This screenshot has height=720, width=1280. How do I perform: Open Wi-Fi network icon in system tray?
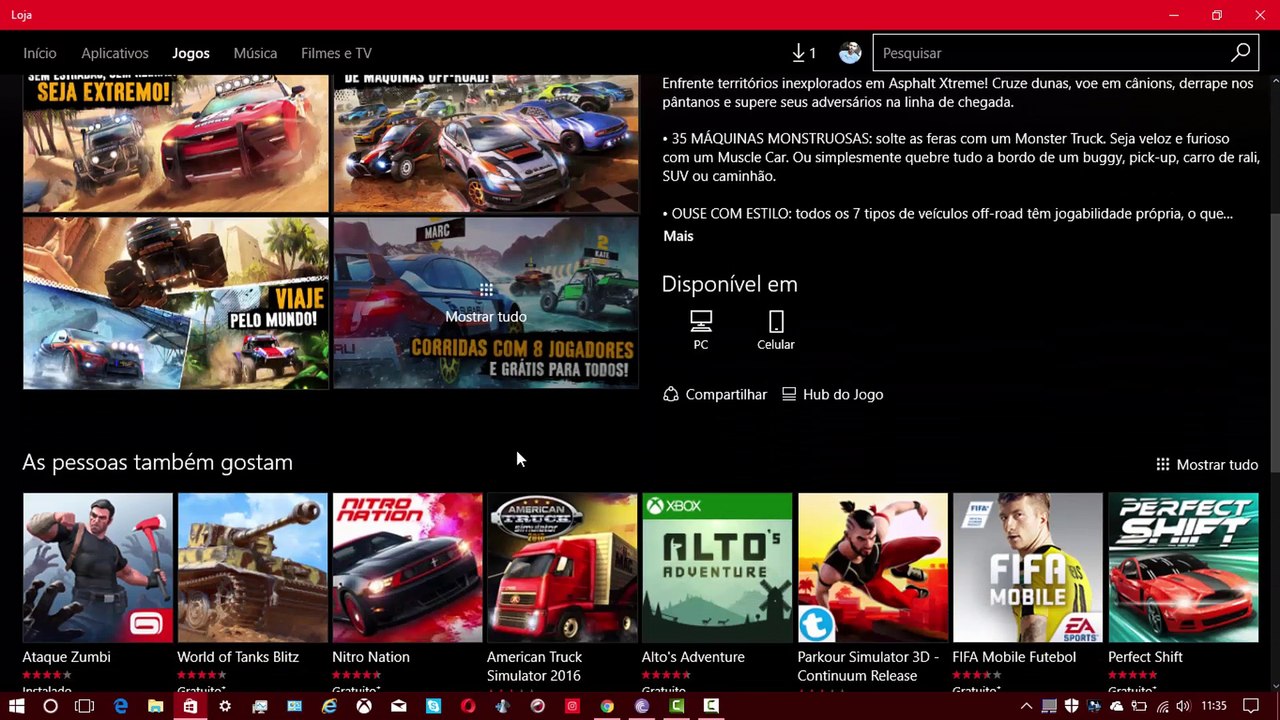1162,706
